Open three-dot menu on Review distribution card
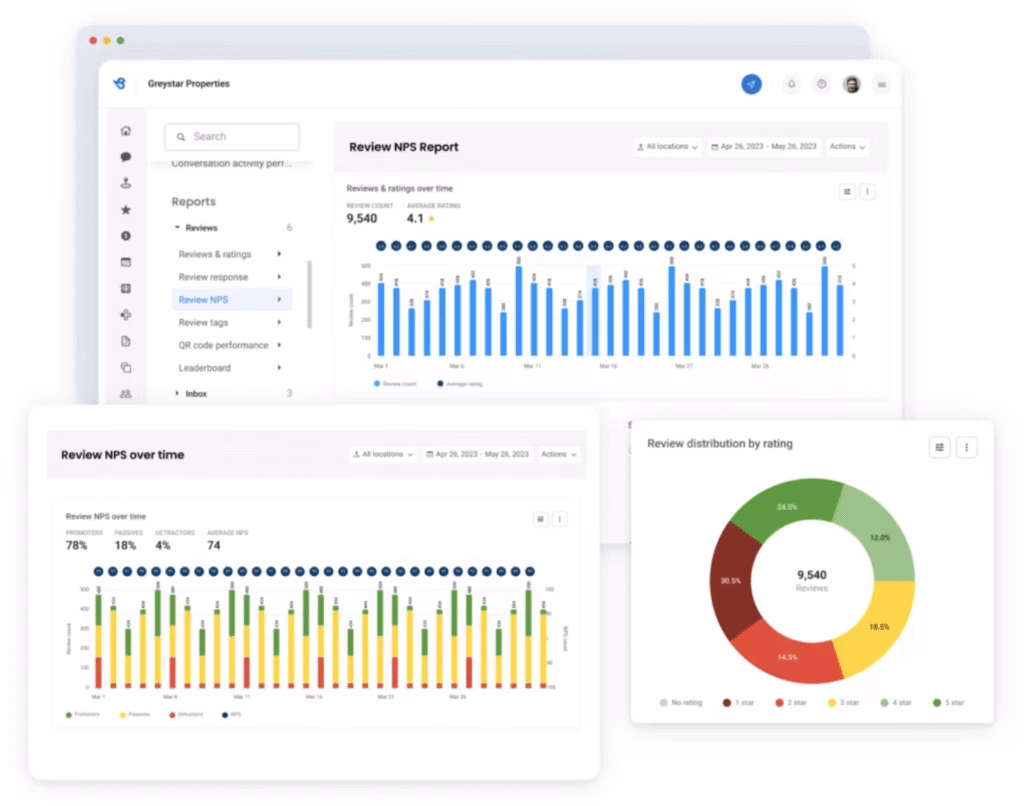This screenshot has height=806, width=1024. (966, 447)
